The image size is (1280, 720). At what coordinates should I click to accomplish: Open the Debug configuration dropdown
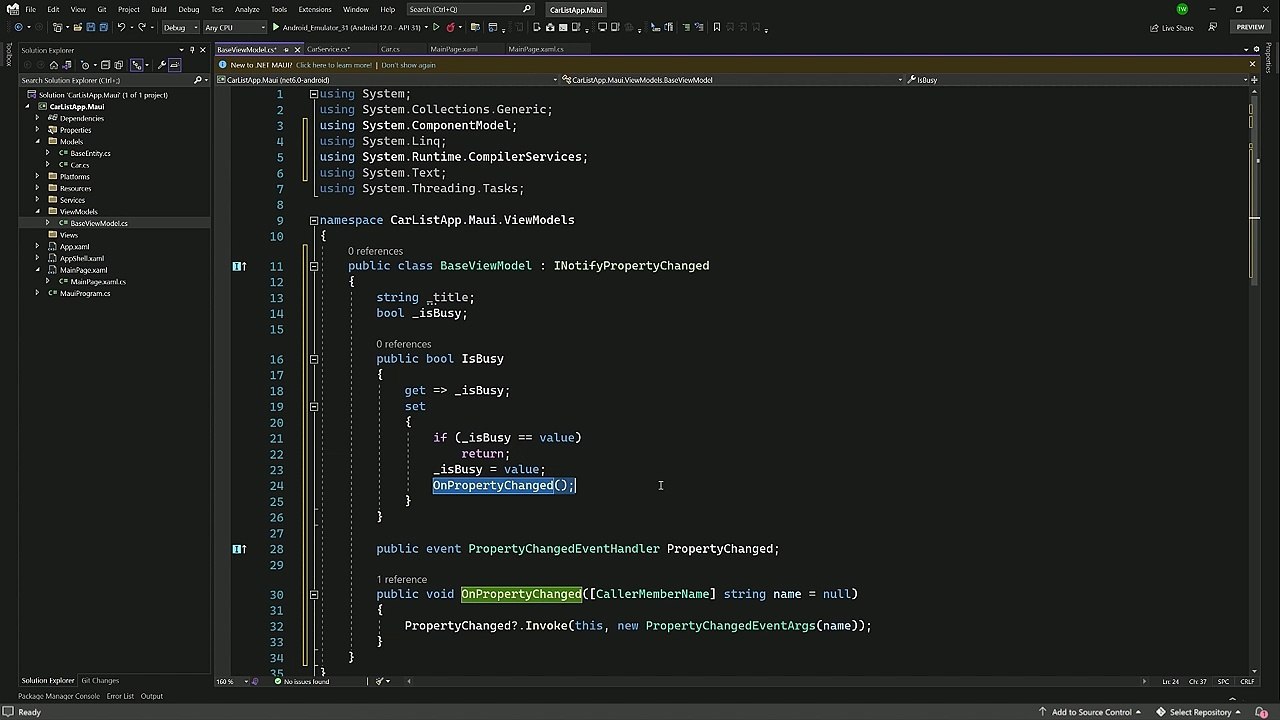click(x=181, y=27)
